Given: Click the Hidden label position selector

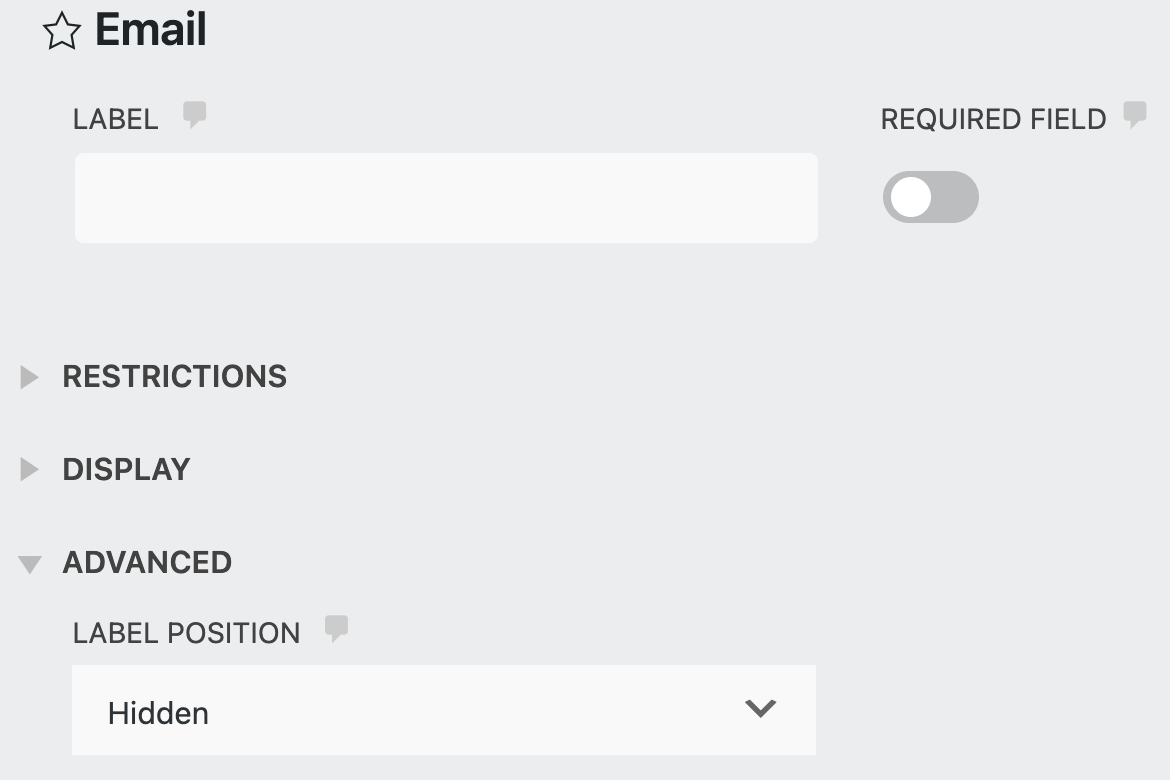Looking at the screenshot, I should [x=444, y=710].
